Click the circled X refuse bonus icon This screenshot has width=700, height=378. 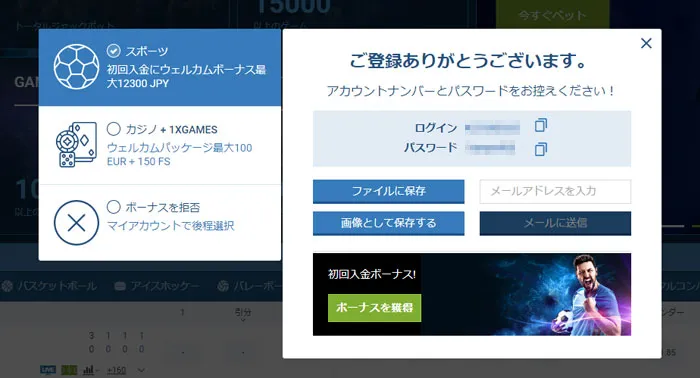pyautogui.click(x=76, y=222)
